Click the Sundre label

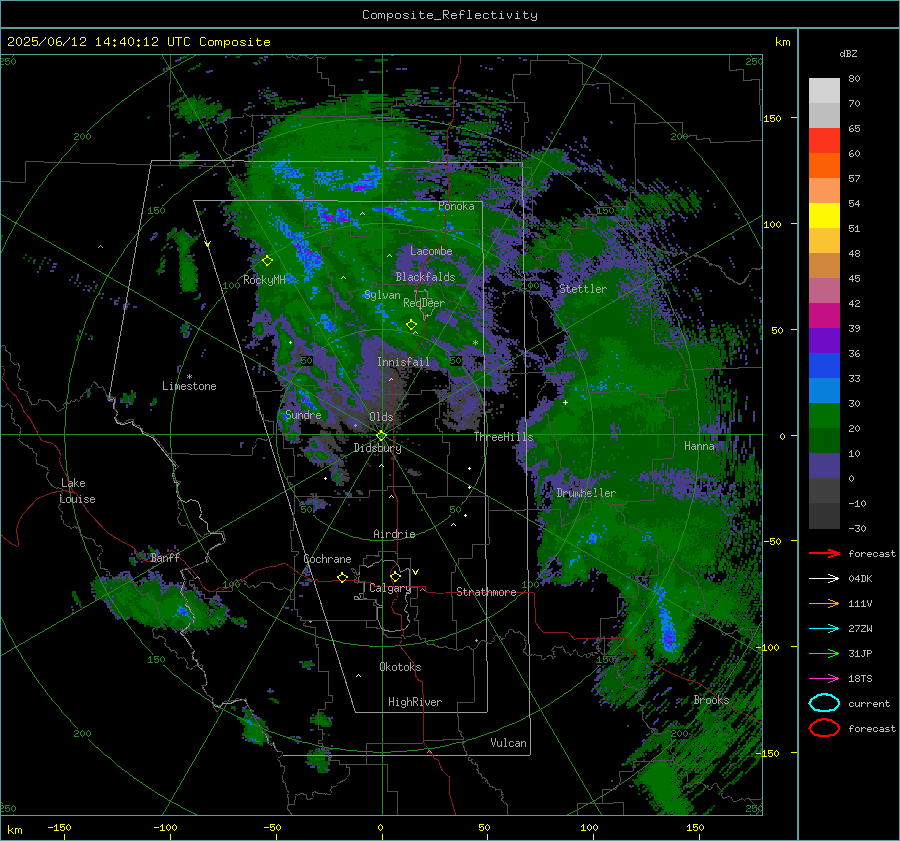(303, 415)
